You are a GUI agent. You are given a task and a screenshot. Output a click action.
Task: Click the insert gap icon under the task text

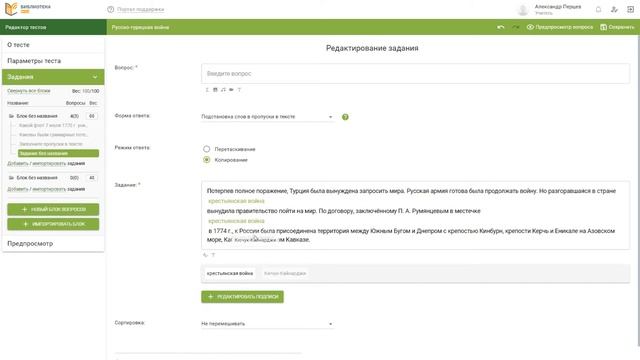(x=205, y=255)
